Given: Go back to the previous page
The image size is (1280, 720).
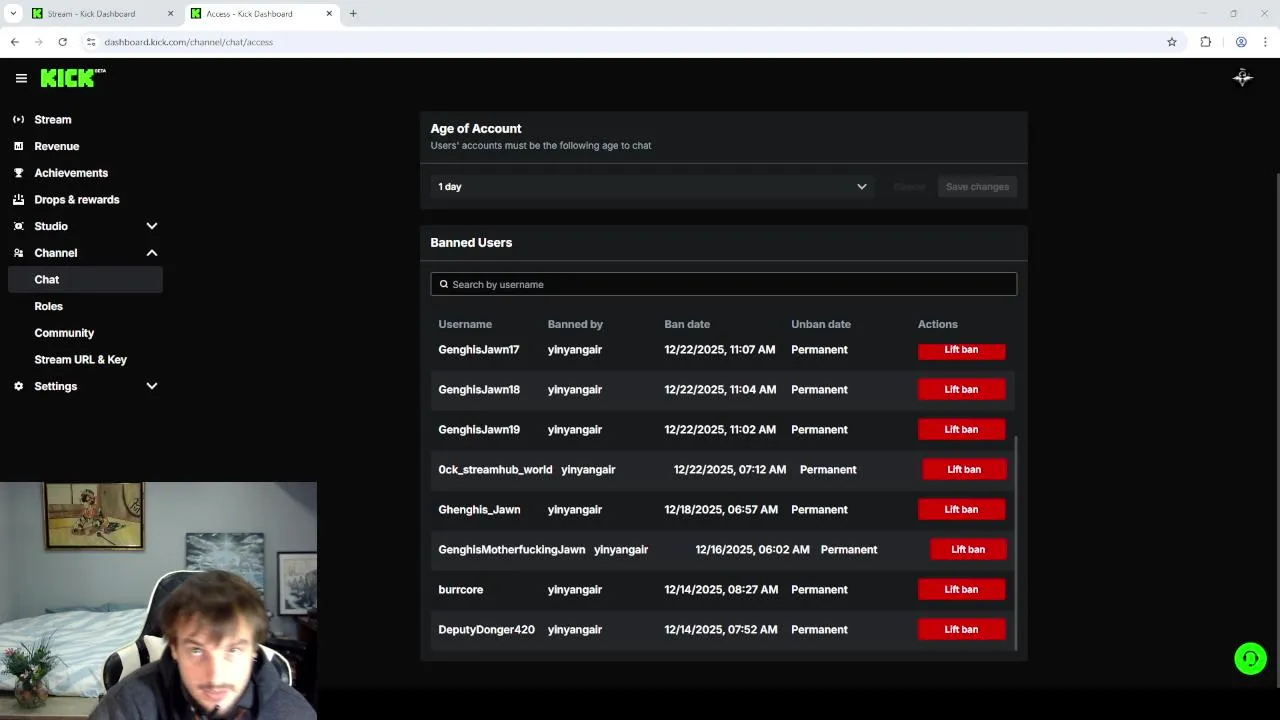Looking at the screenshot, I should pos(14,42).
